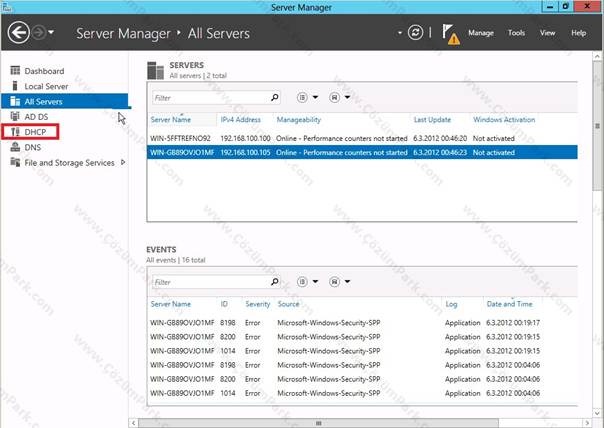Click the All Servers icon in sidebar

tap(15, 101)
